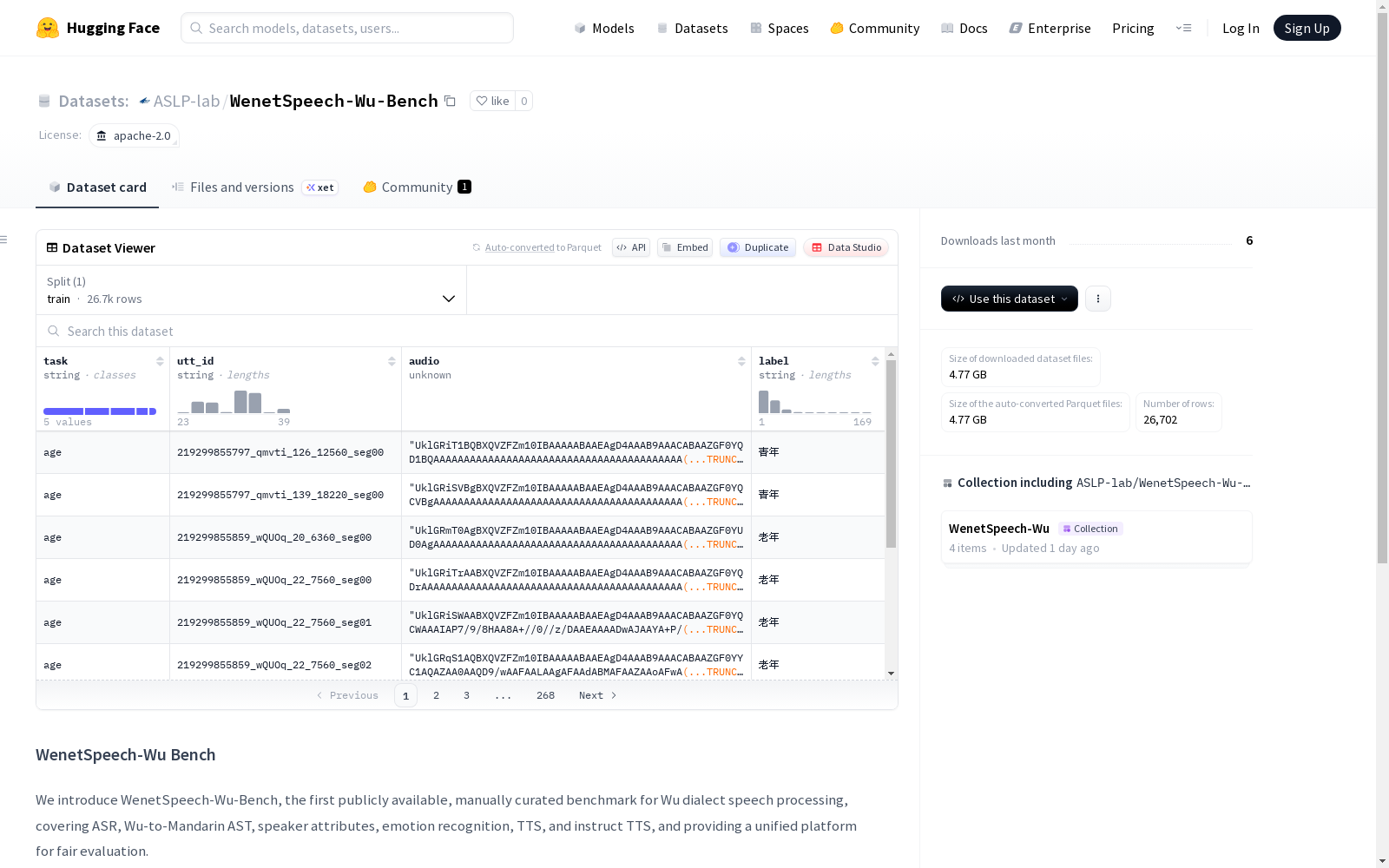
Task: Select the Dataset card tab
Action: click(x=97, y=187)
